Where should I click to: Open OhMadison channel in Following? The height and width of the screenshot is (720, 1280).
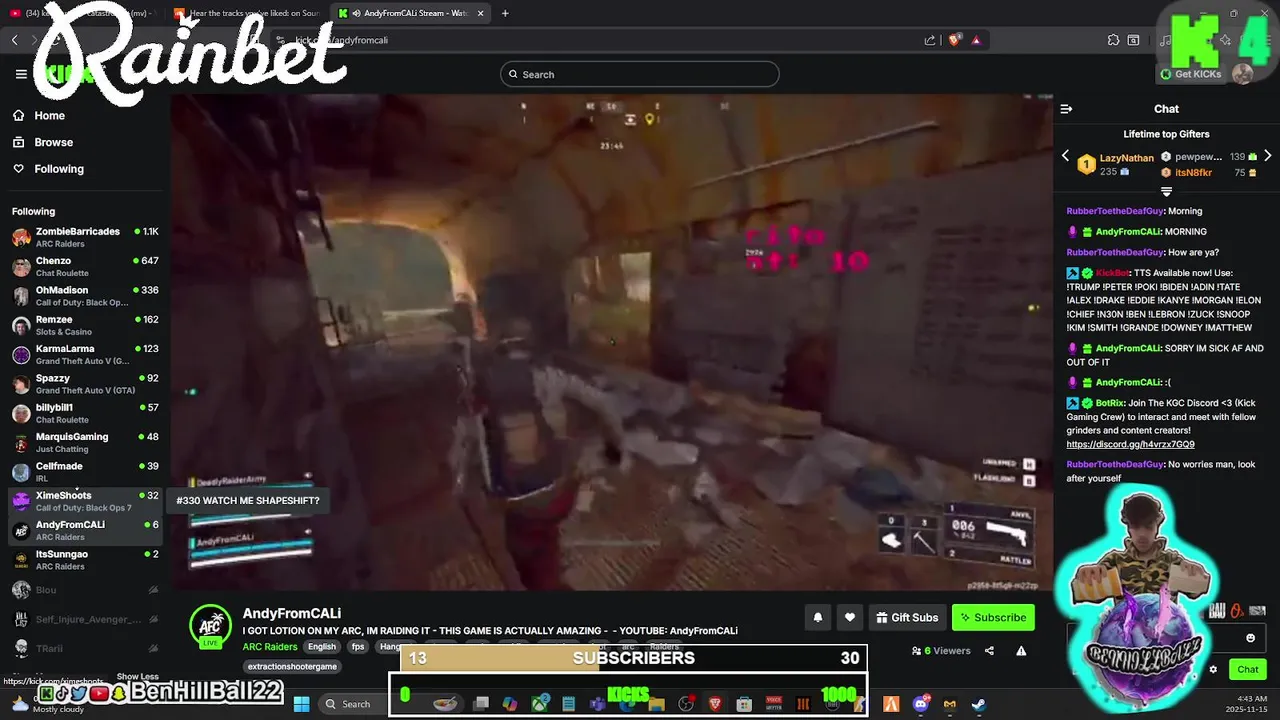coord(85,296)
